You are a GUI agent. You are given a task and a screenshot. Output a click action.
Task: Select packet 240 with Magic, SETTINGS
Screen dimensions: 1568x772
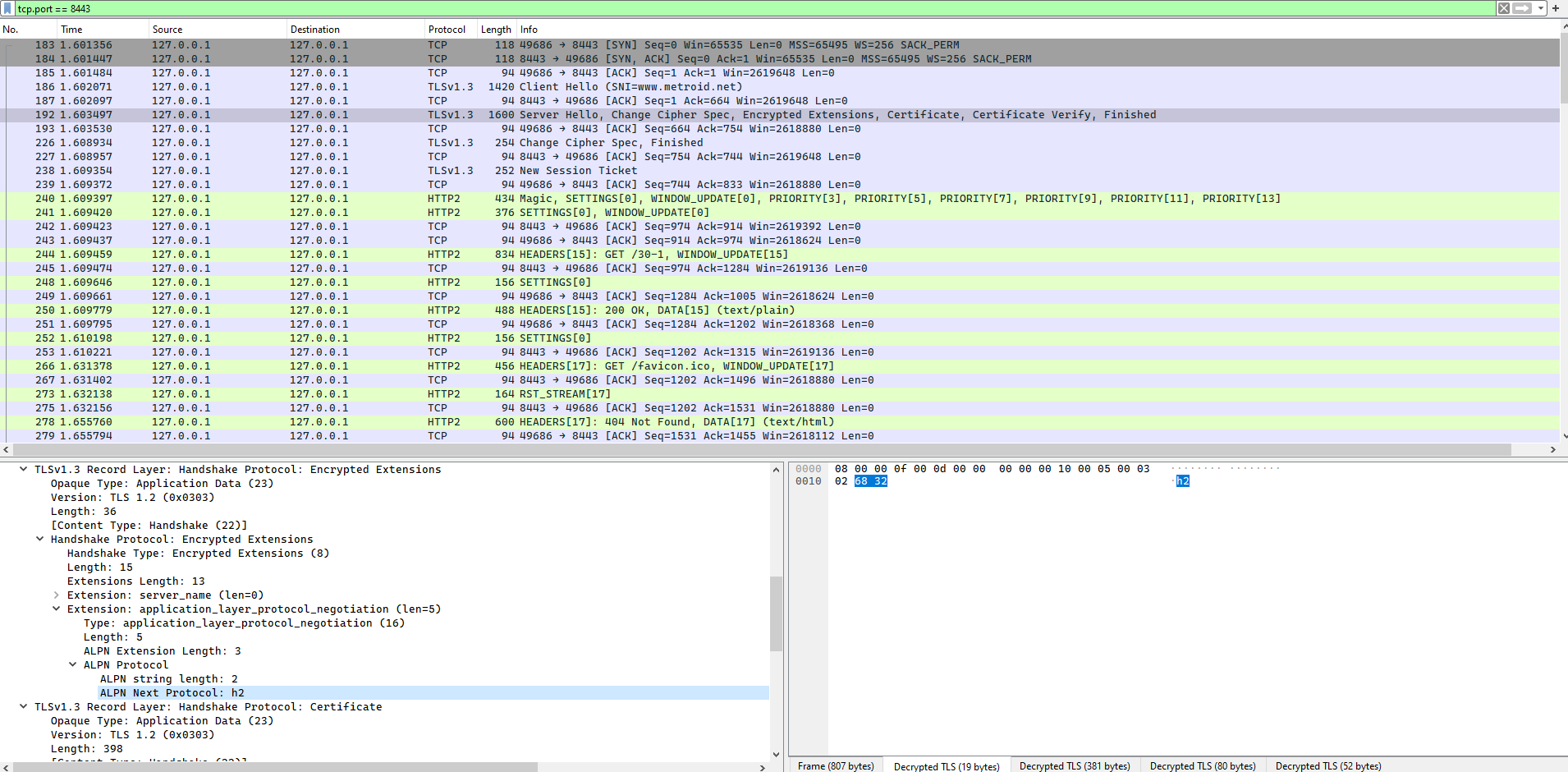(x=780, y=199)
